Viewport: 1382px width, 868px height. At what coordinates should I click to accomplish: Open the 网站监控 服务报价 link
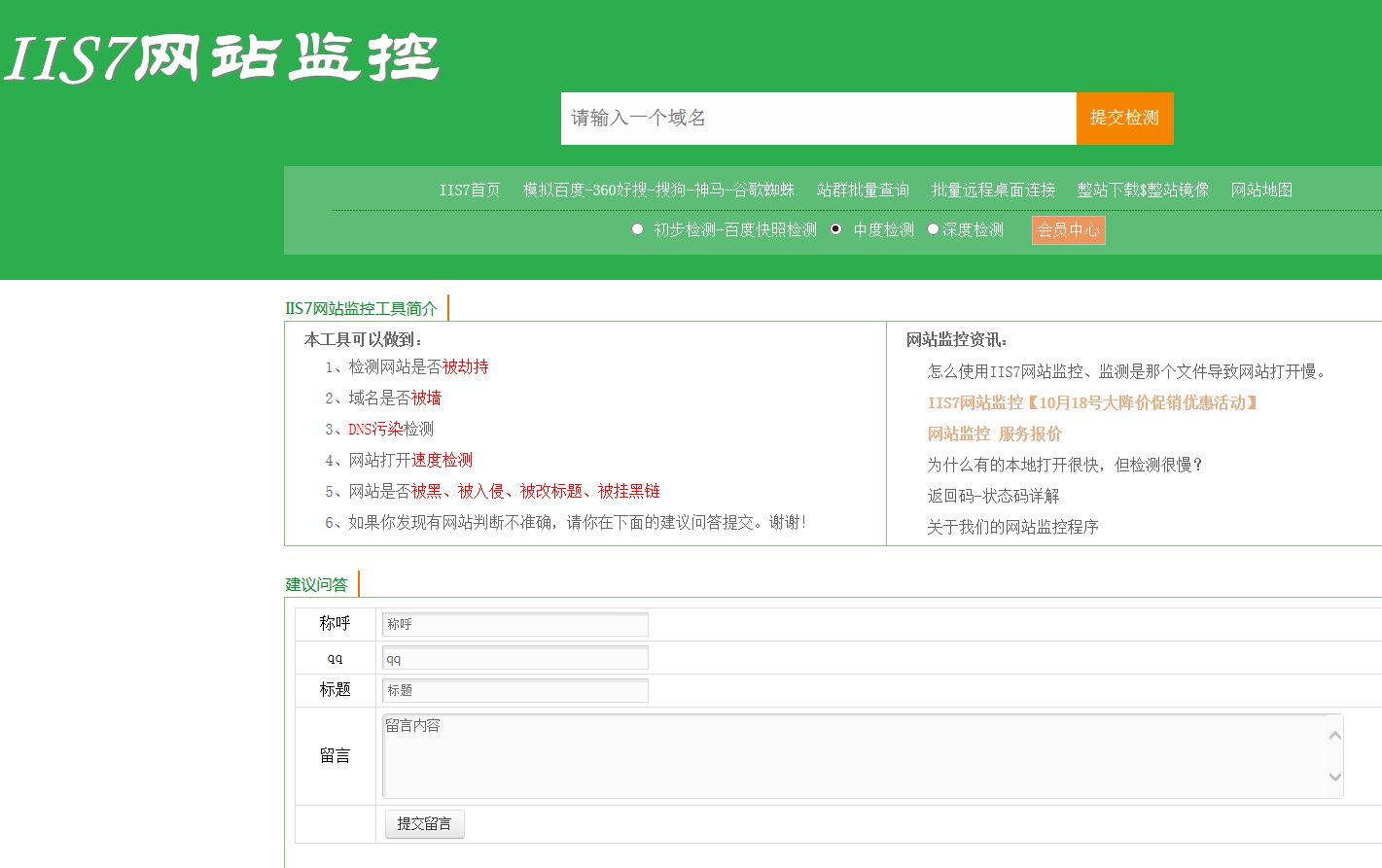pyautogui.click(x=994, y=434)
